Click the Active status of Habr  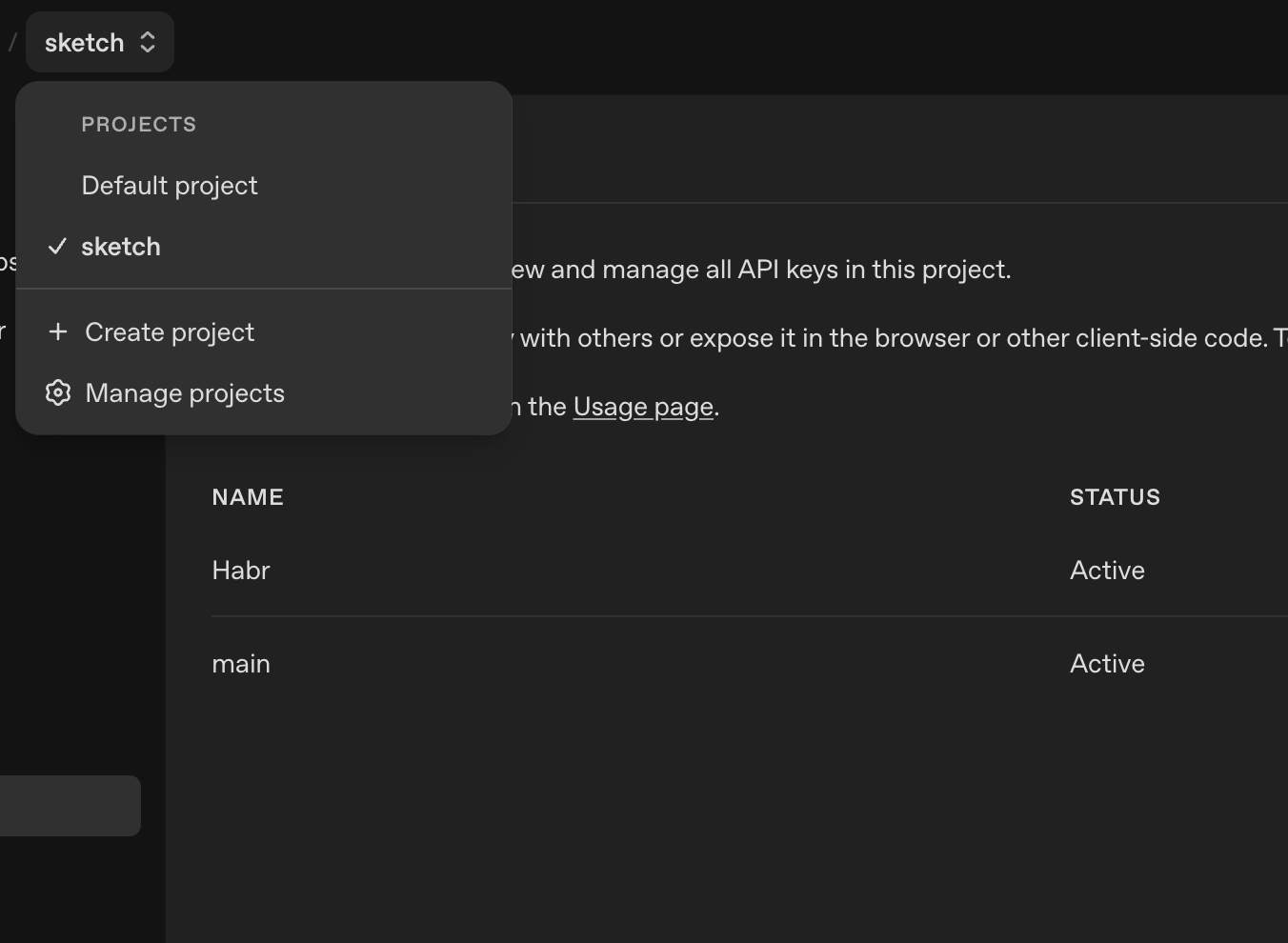pos(1107,571)
